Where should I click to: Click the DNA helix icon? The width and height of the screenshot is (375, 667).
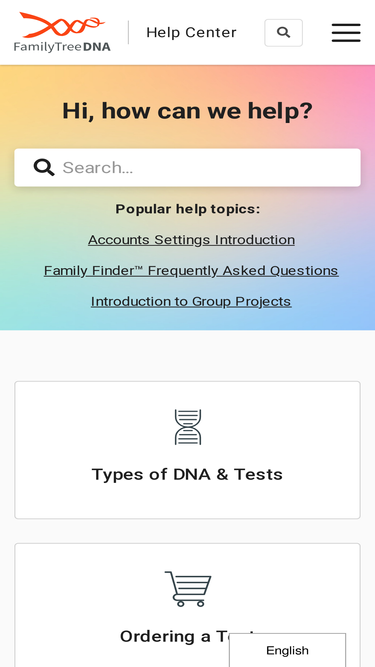pos(188,427)
